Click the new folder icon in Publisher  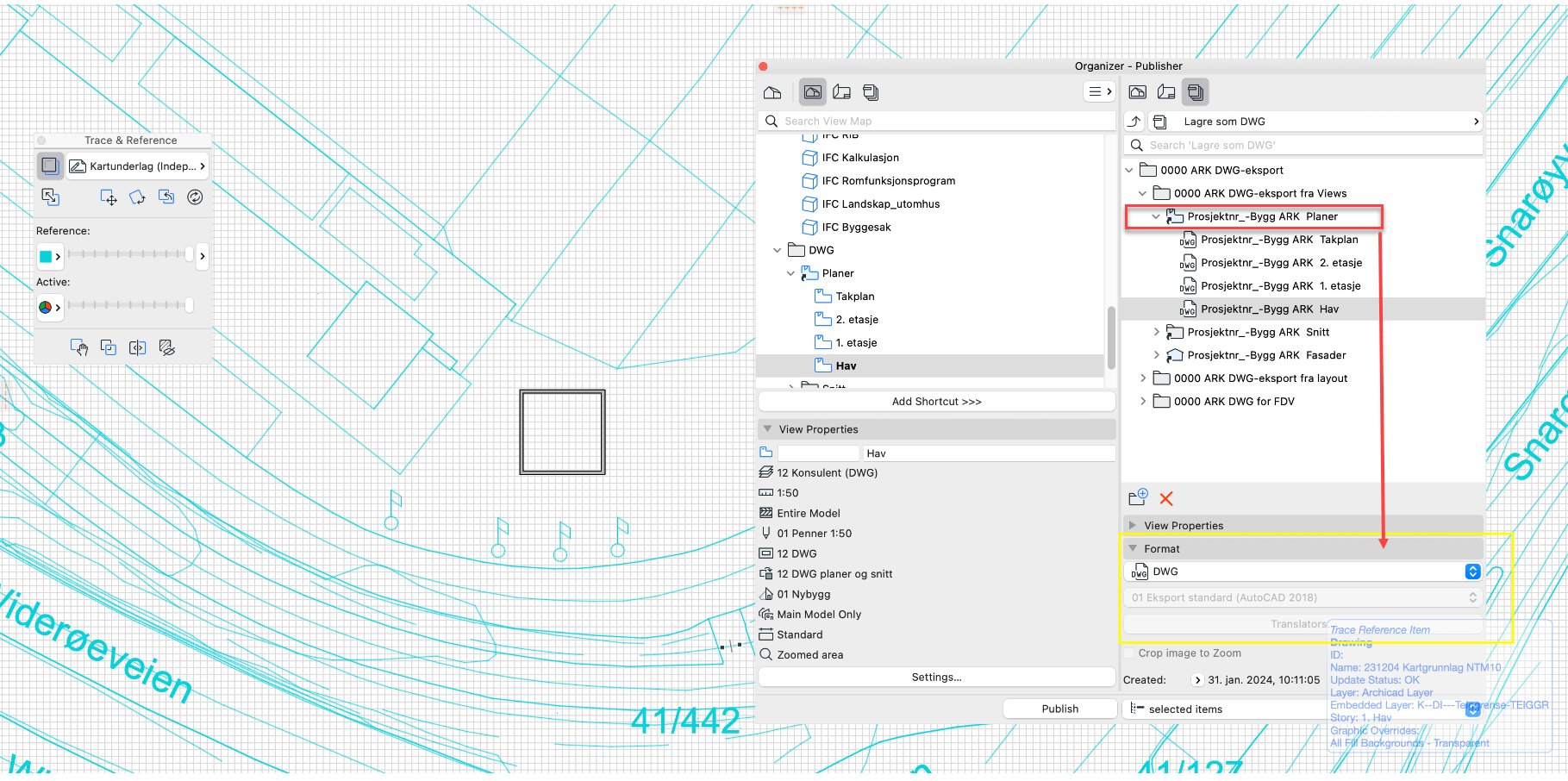pos(1138,497)
